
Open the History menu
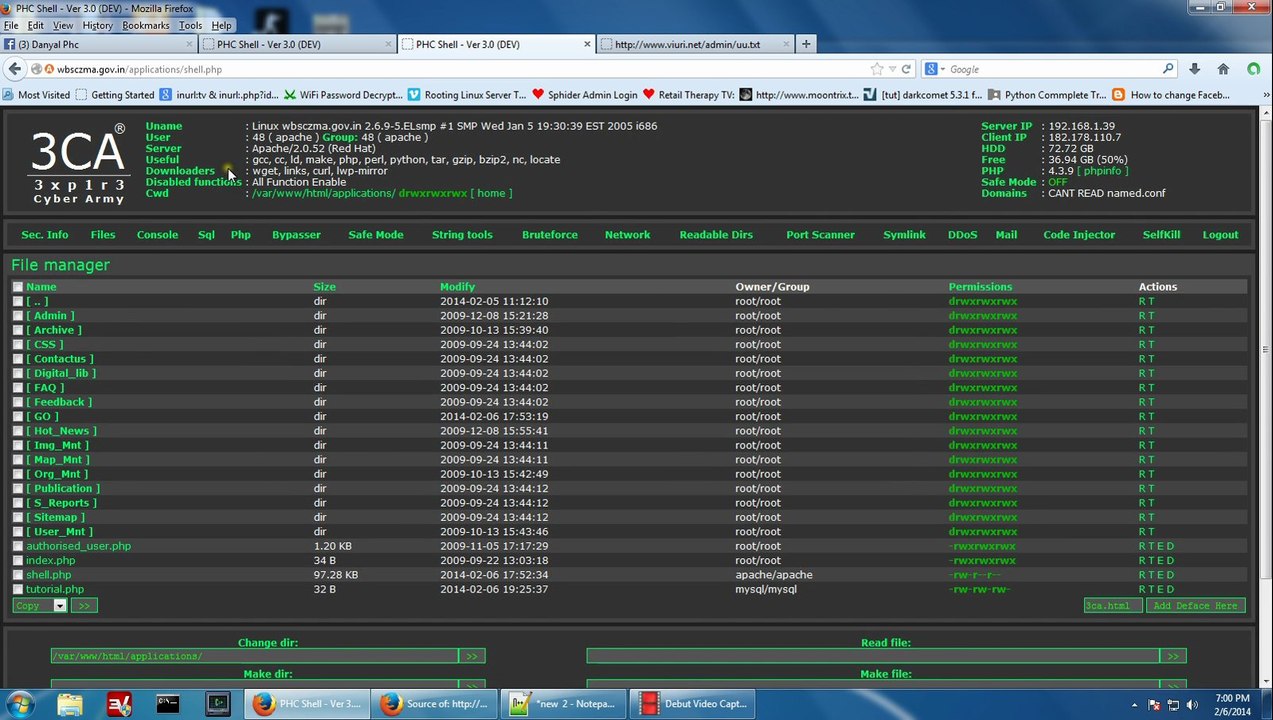pos(97,25)
